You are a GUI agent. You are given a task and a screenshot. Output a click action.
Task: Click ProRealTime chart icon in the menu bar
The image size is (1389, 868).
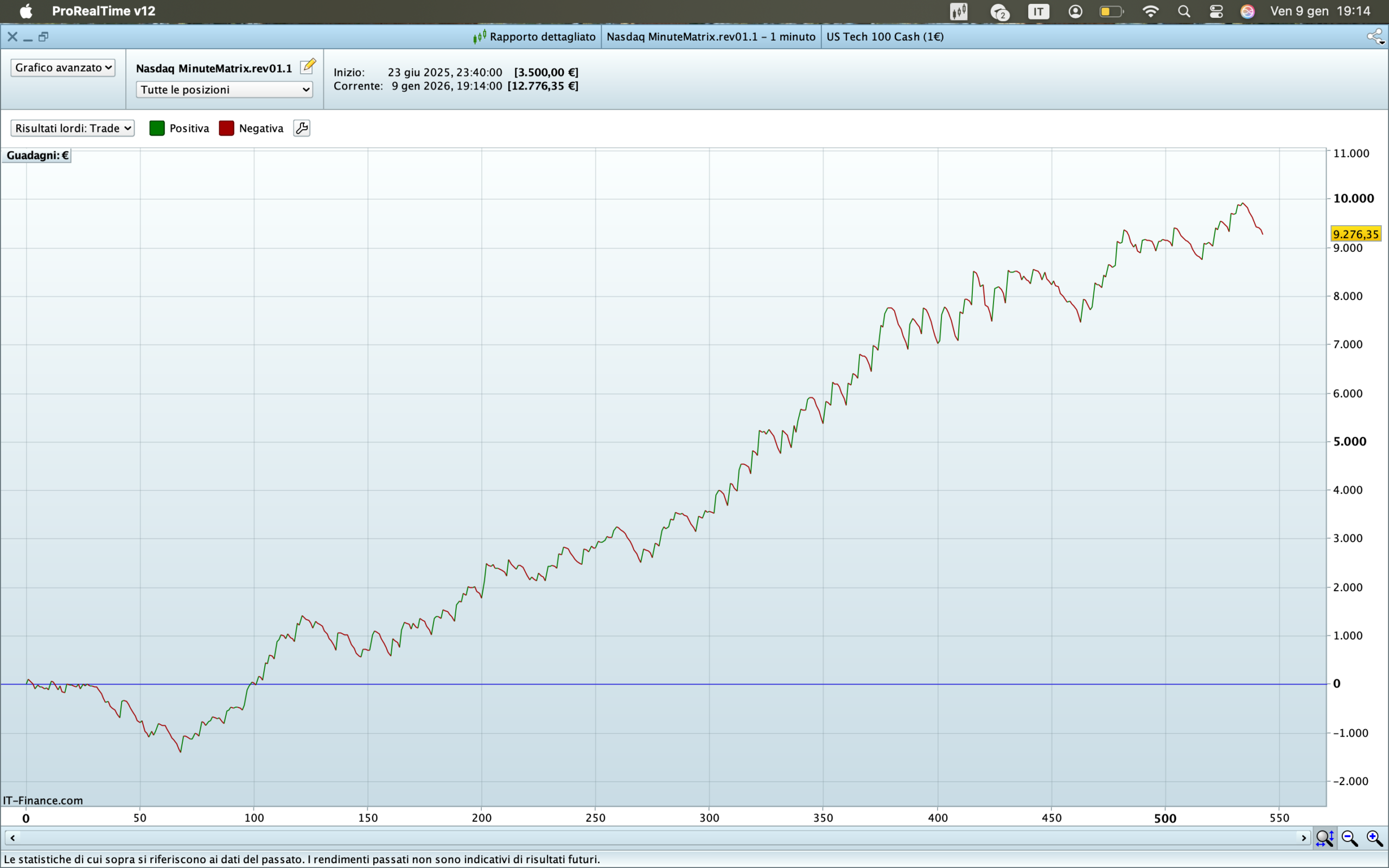pyautogui.click(x=959, y=11)
